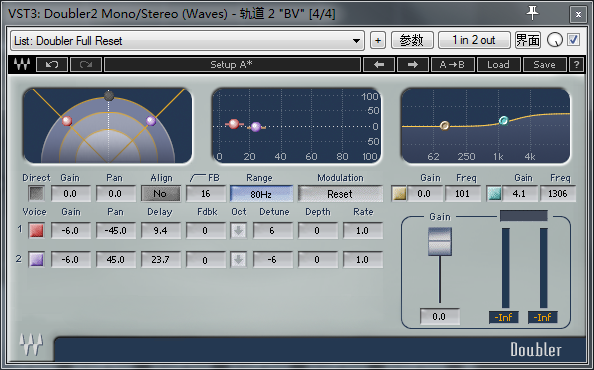Open the Doubler Full Reset preset dropdown
Image resolution: width=594 pixels, height=370 pixels.
(187, 41)
